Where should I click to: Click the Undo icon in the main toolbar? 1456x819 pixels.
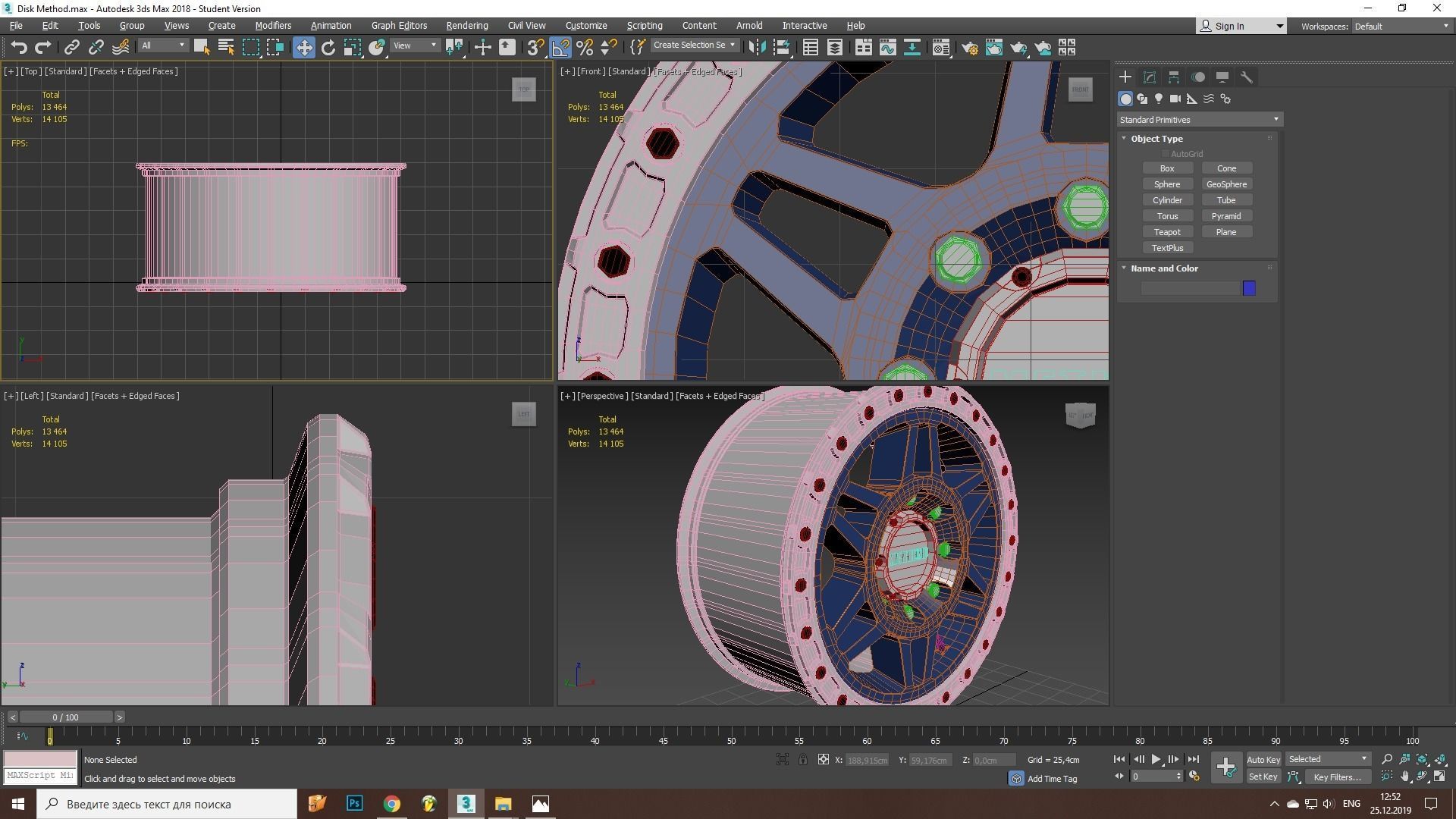19,47
